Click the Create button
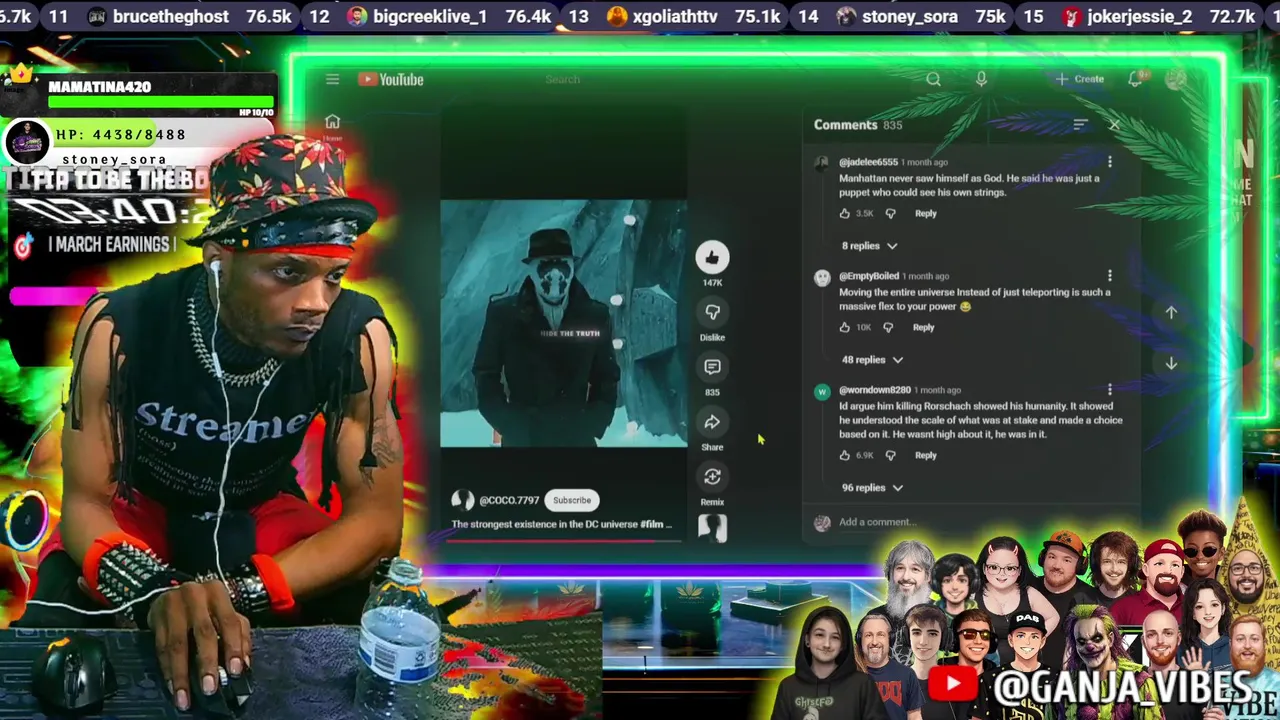 pyautogui.click(x=1080, y=79)
